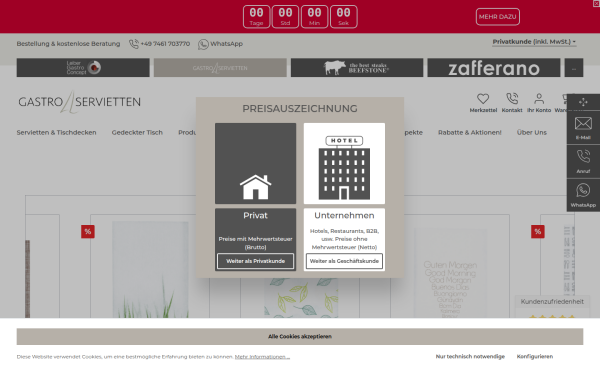Click the WhatsApp icon in the top bar
Screen dimensions: 600x375
coord(203,44)
